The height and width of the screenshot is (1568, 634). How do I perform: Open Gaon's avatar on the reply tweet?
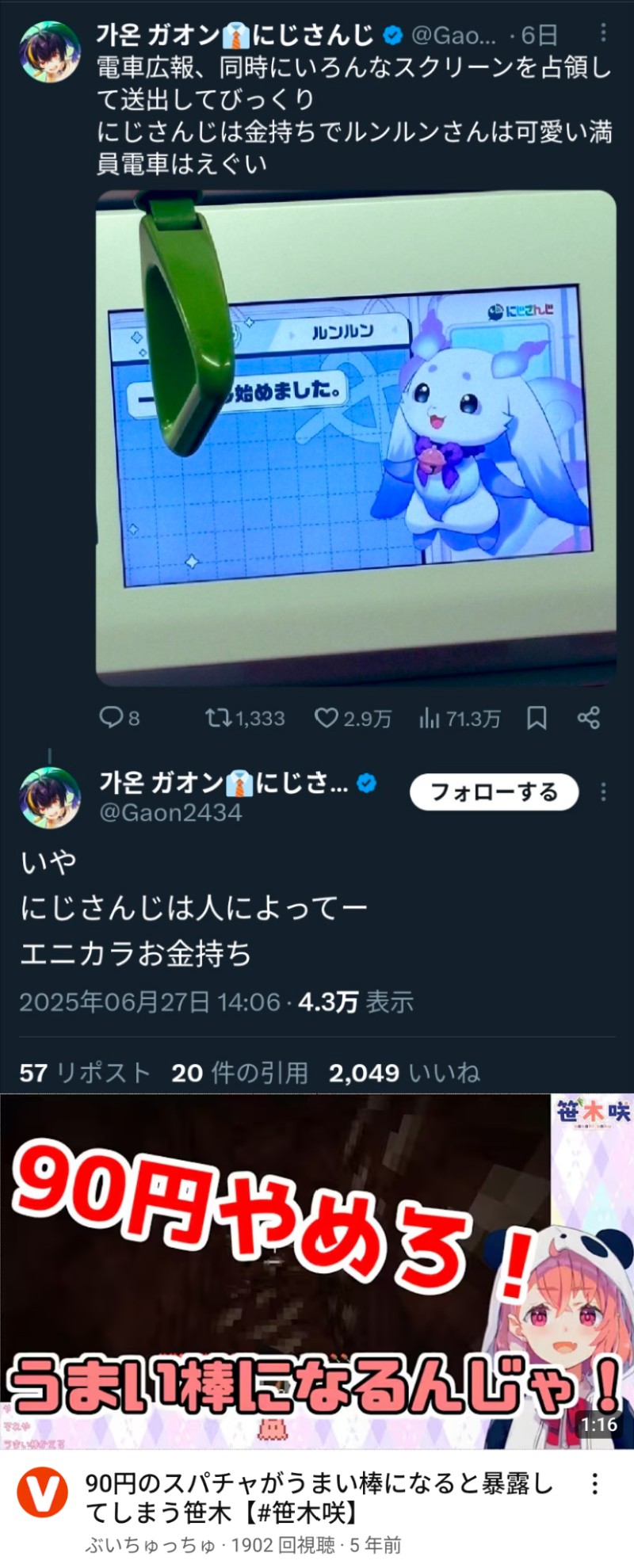click(x=49, y=797)
